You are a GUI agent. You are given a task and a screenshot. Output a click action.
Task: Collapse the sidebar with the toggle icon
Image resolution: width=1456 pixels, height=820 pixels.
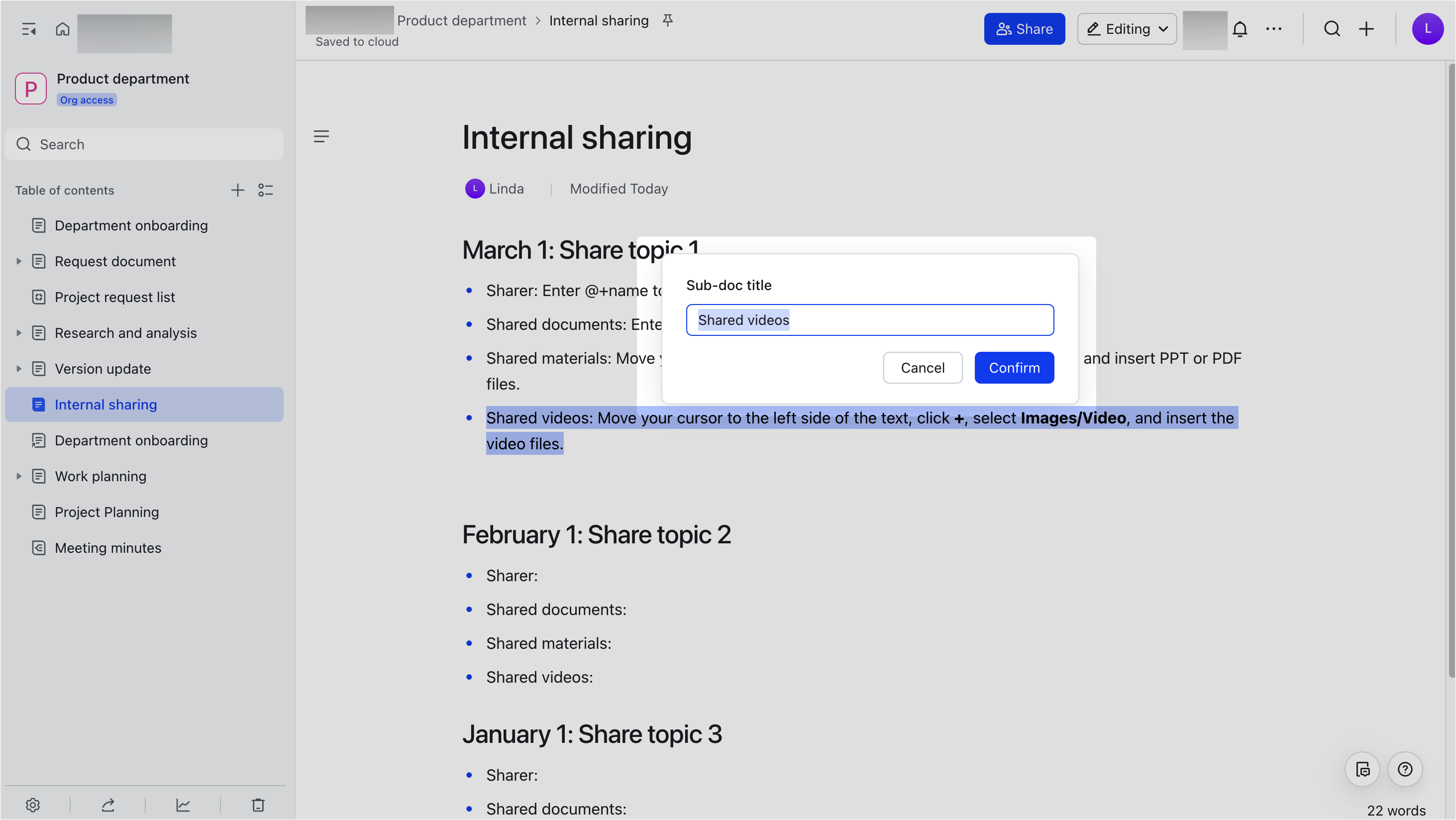click(29, 29)
